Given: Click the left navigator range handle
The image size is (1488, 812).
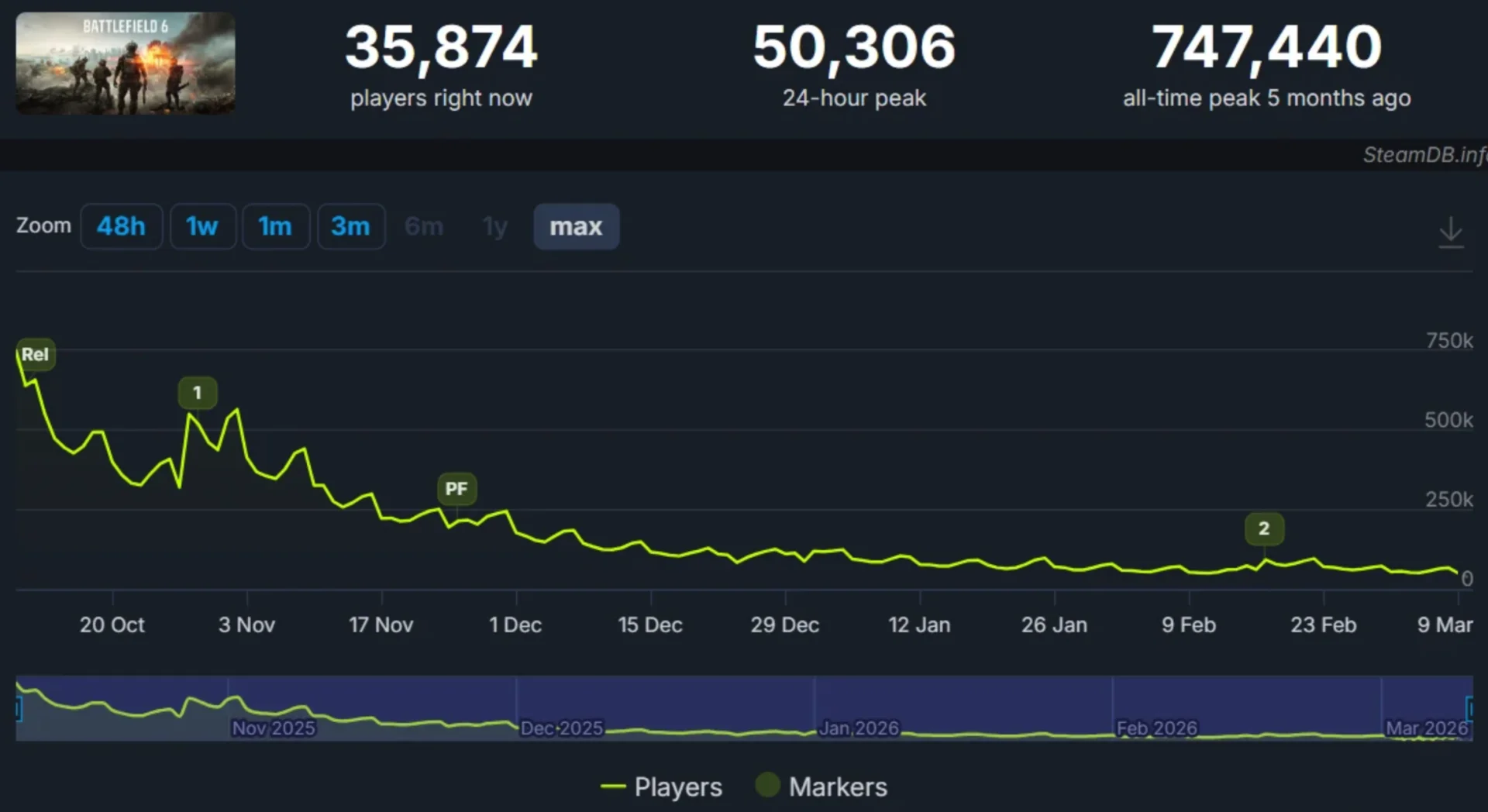Looking at the screenshot, I should (19, 708).
